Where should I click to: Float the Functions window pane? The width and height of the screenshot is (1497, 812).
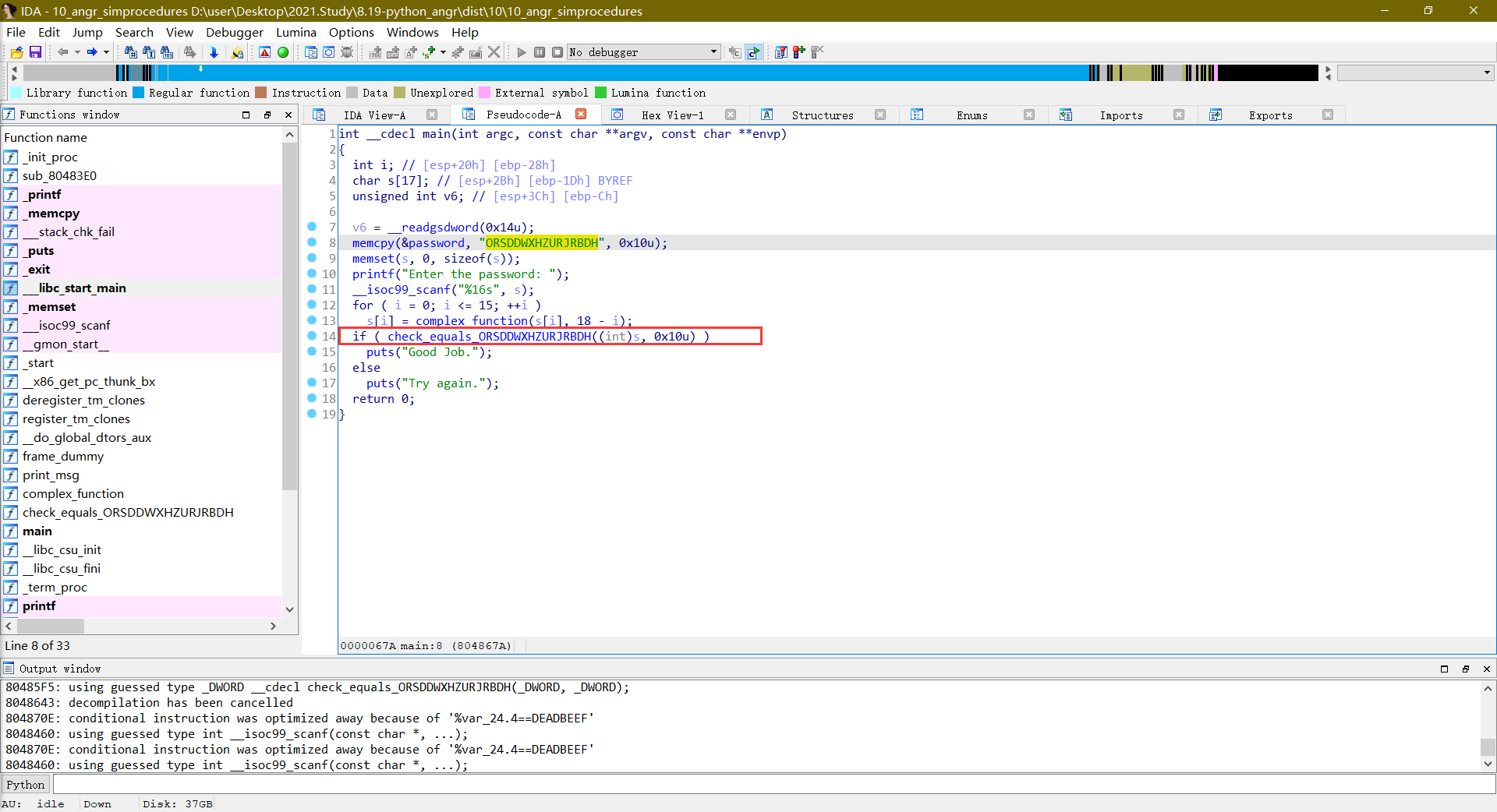point(267,115)
